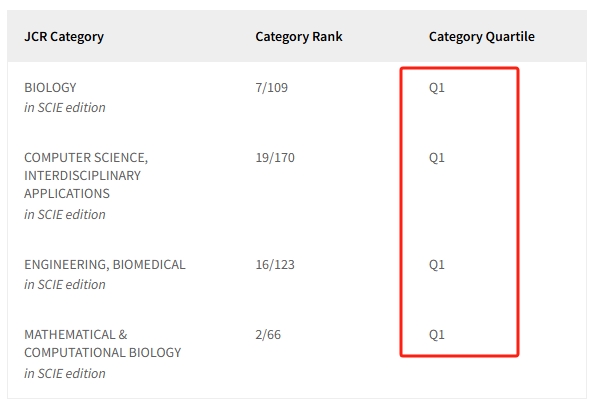596x405 pixels.
Task: Click the COMPUTER SCIENCE, INTERDISCIPLINARY APPLICATIONS category
Action: click(x=86, y=176)
